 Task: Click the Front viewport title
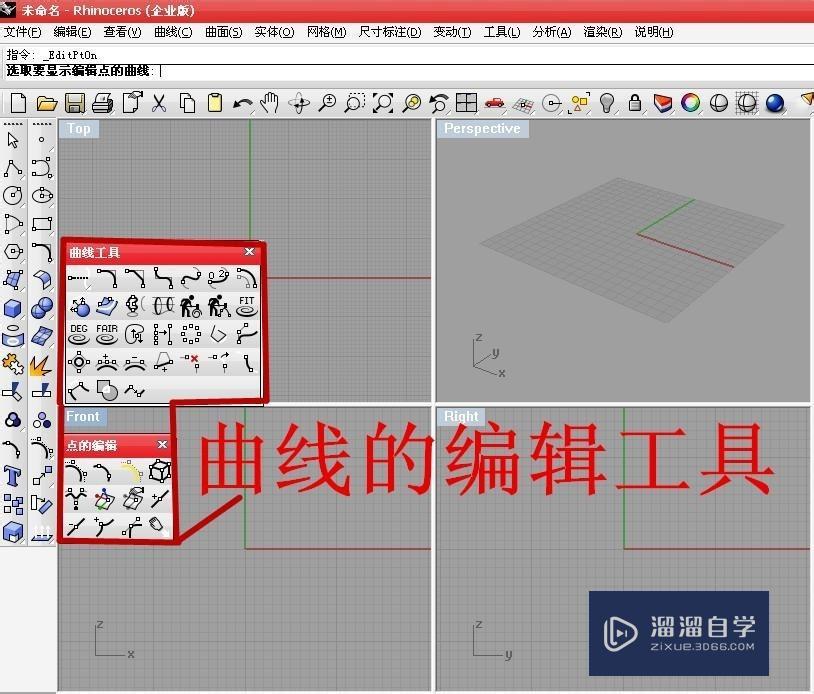coord(83,416)
